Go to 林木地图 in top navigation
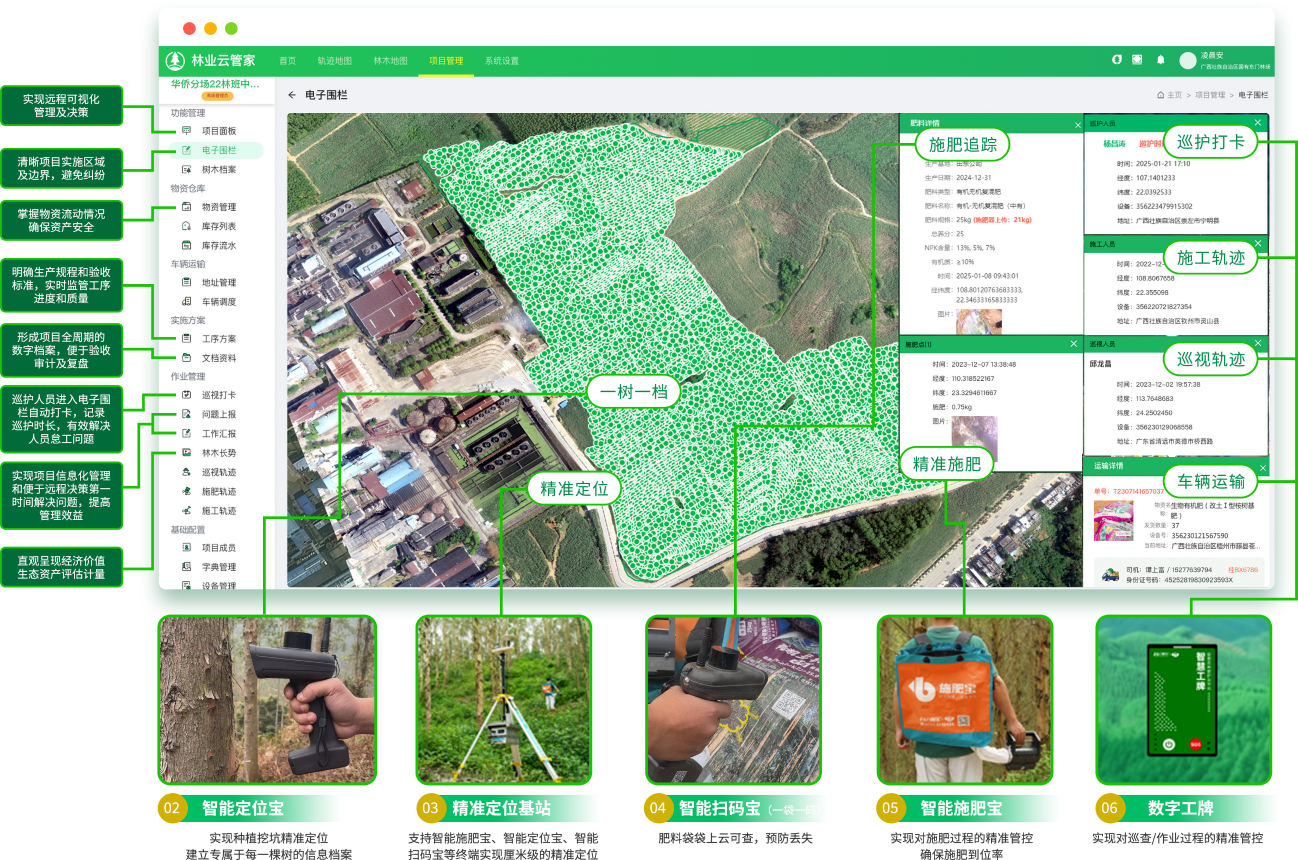This screenshot has width=1298, height=860. pyautogui.click(x=390, y=60)
